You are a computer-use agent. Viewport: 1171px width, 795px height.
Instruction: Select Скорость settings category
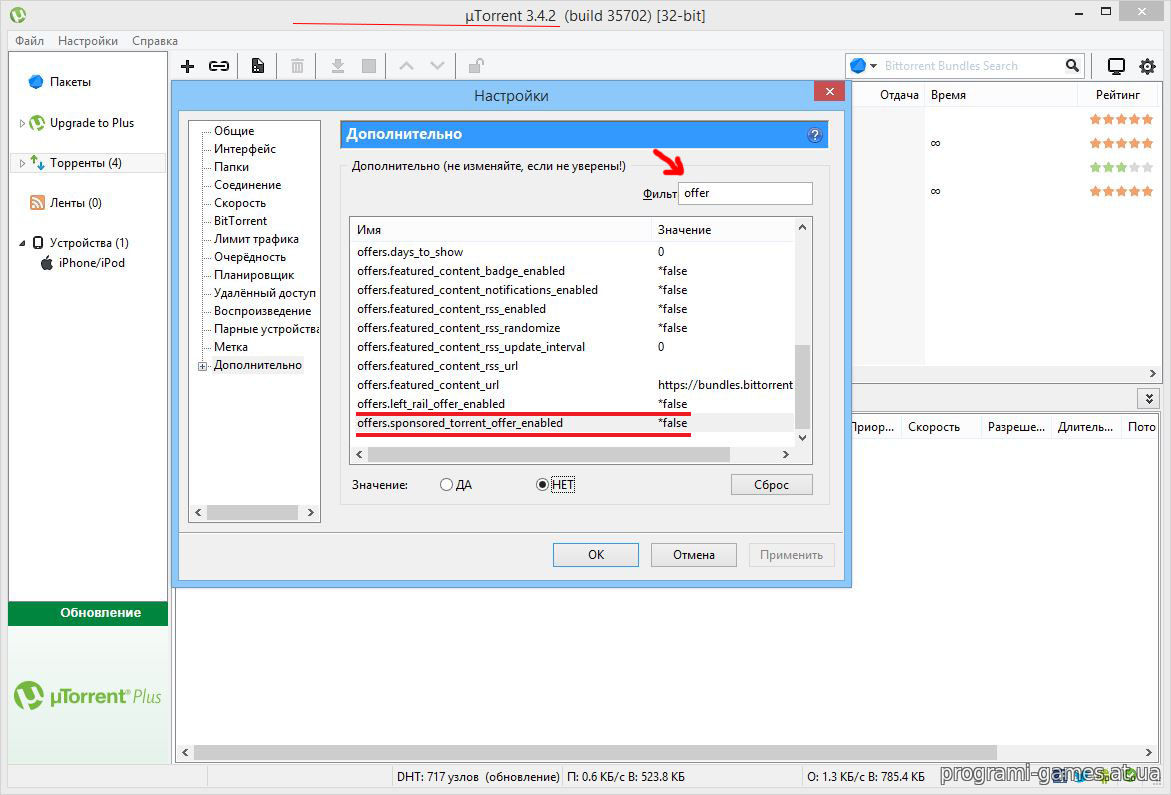[x=239, y=203]
